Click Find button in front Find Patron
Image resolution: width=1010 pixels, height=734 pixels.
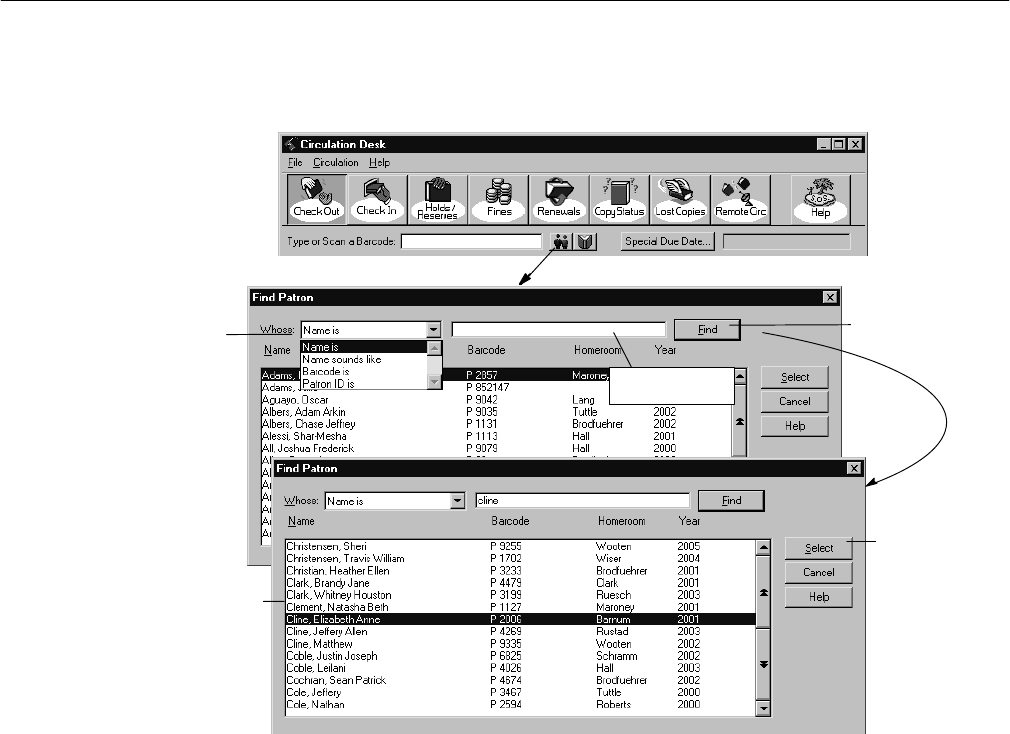(x=731, y=500)
